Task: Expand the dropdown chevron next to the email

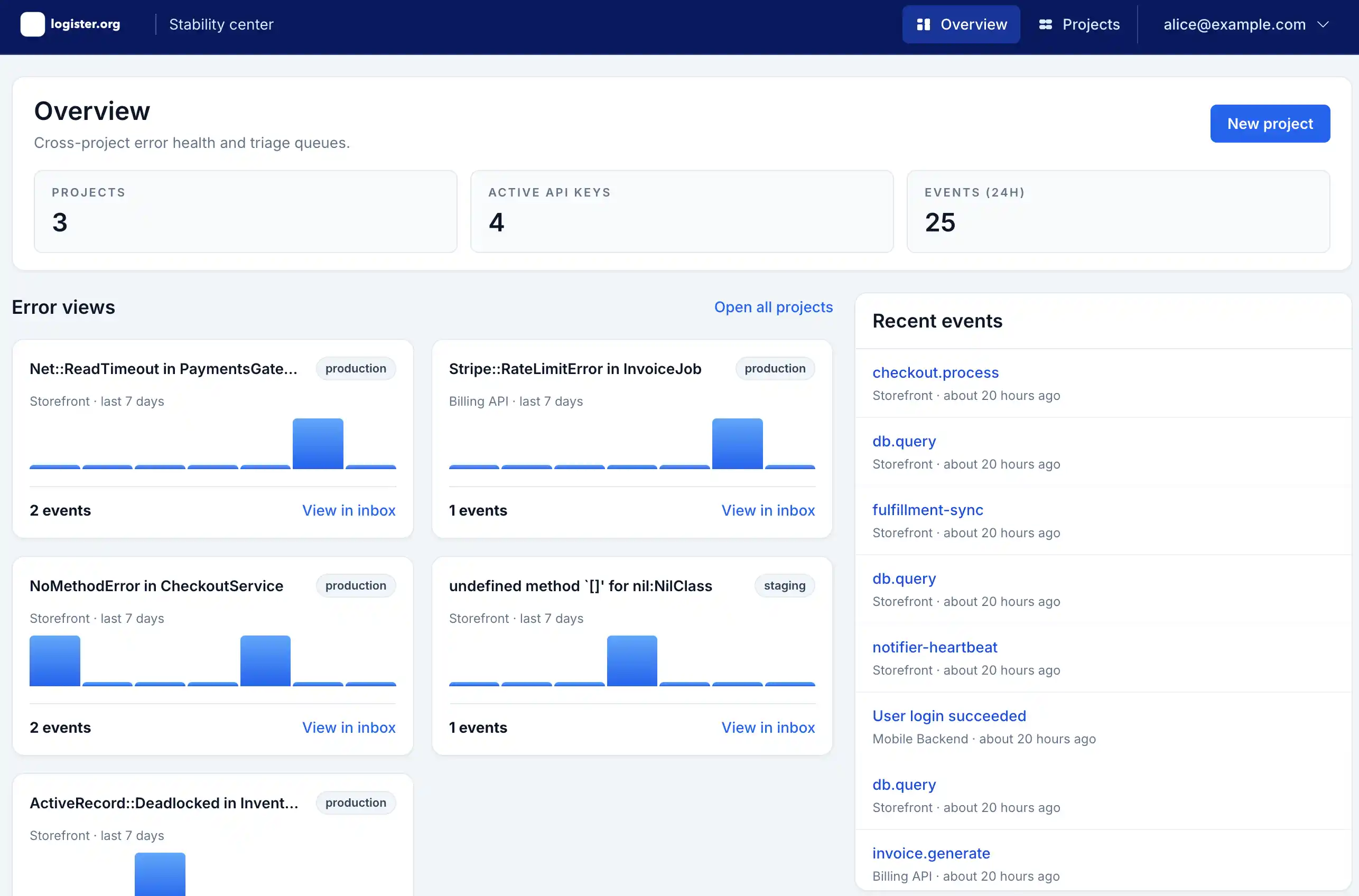Action: (1323, 24)
